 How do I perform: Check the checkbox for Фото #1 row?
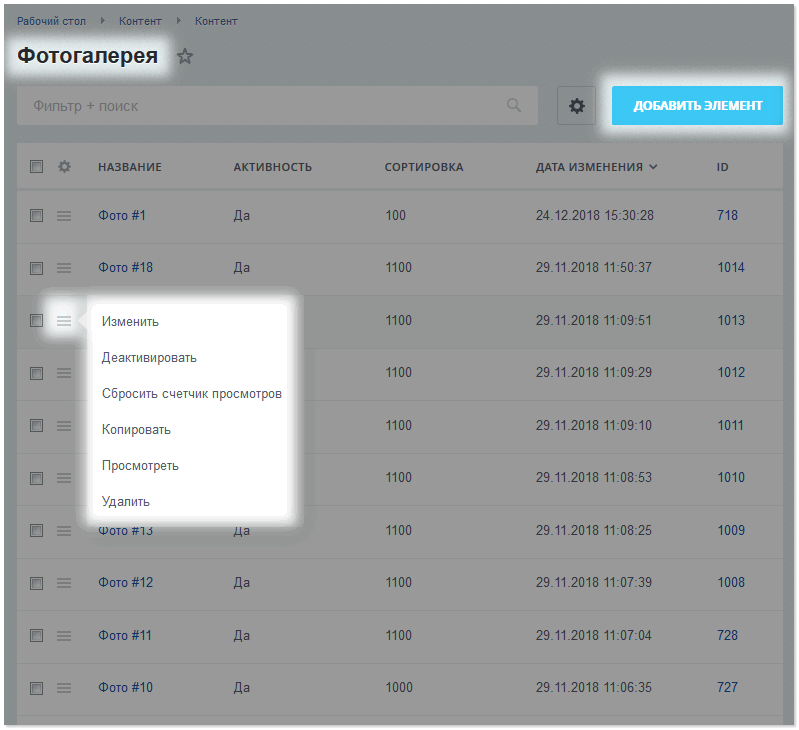pyautogui.click(x=36, y=215)
